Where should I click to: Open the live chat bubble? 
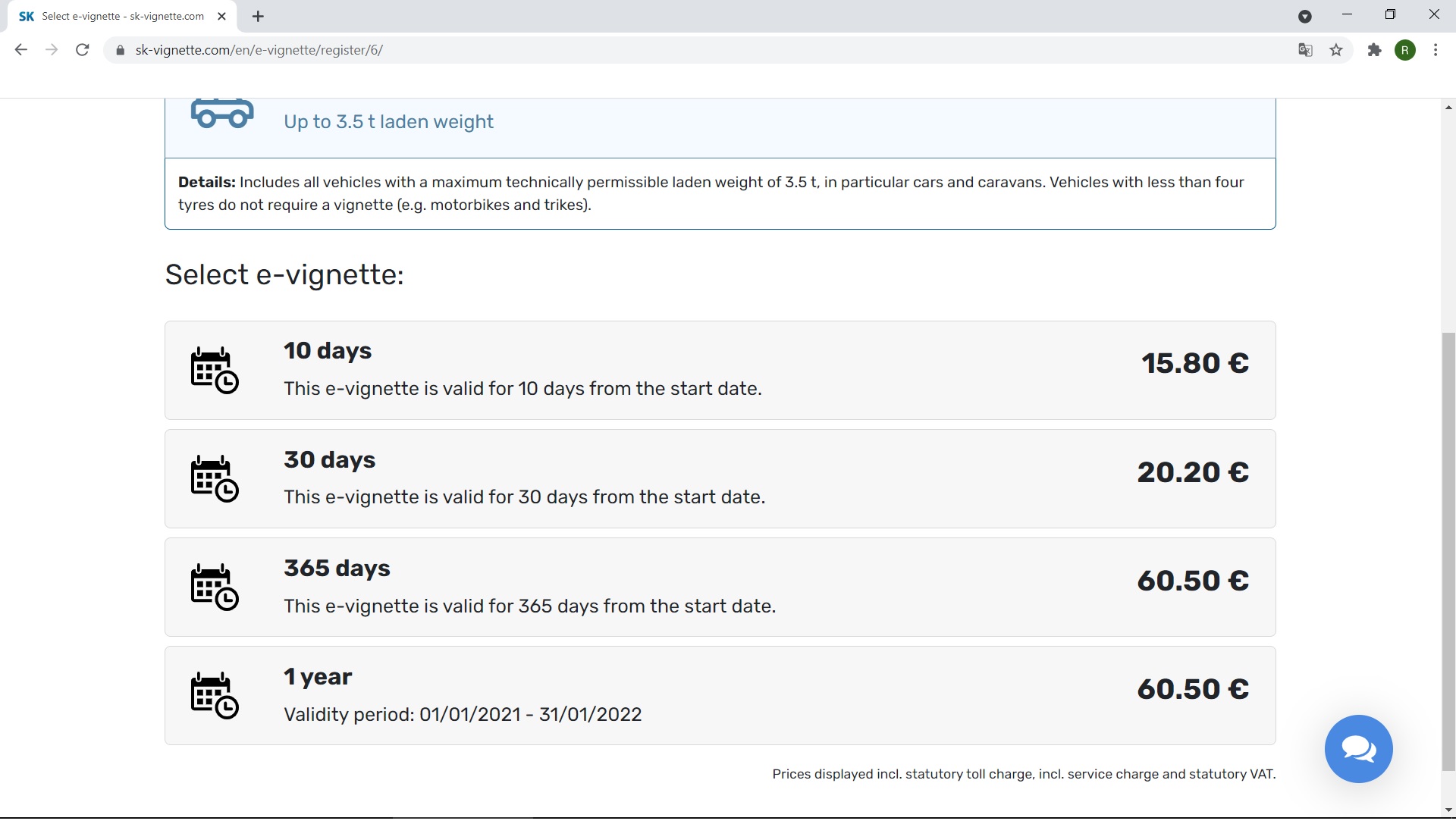[x=1358, y=749]
